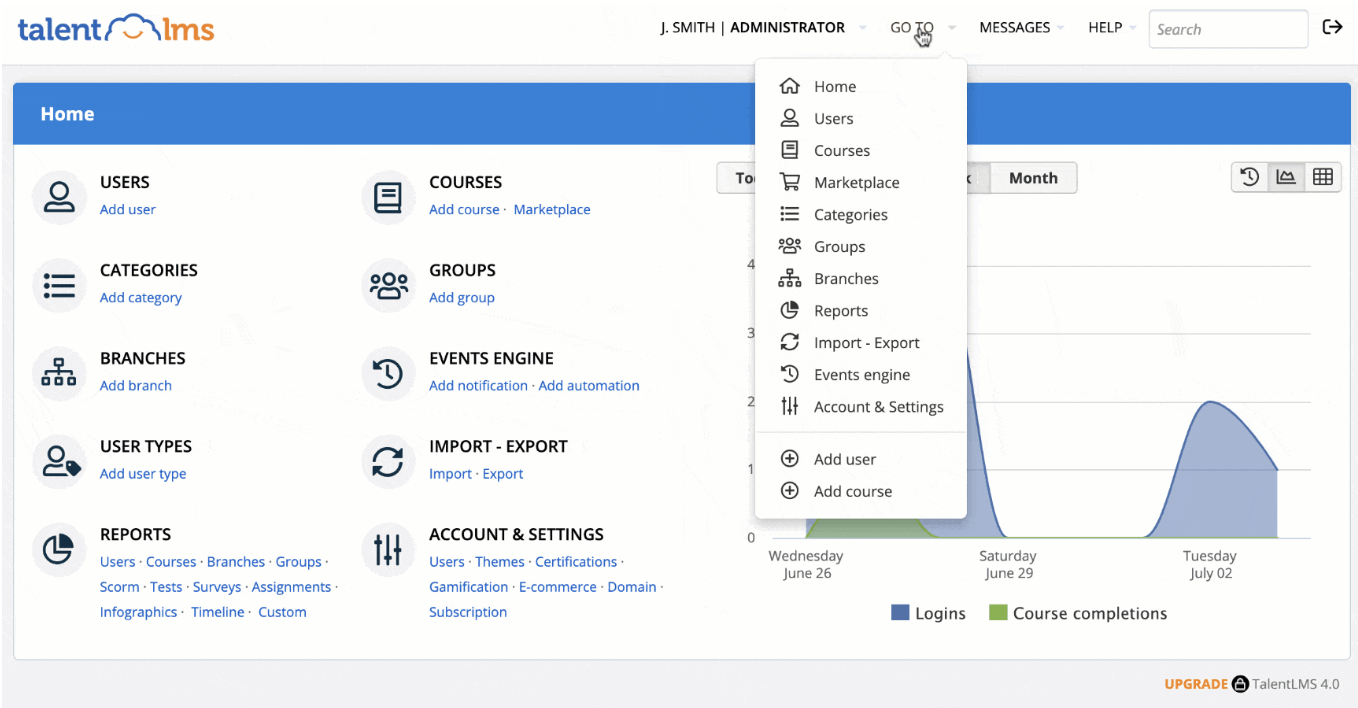Select Marketplace from the Go To menu
This screenshot has height=708, width=1358.
coord(856,183)
